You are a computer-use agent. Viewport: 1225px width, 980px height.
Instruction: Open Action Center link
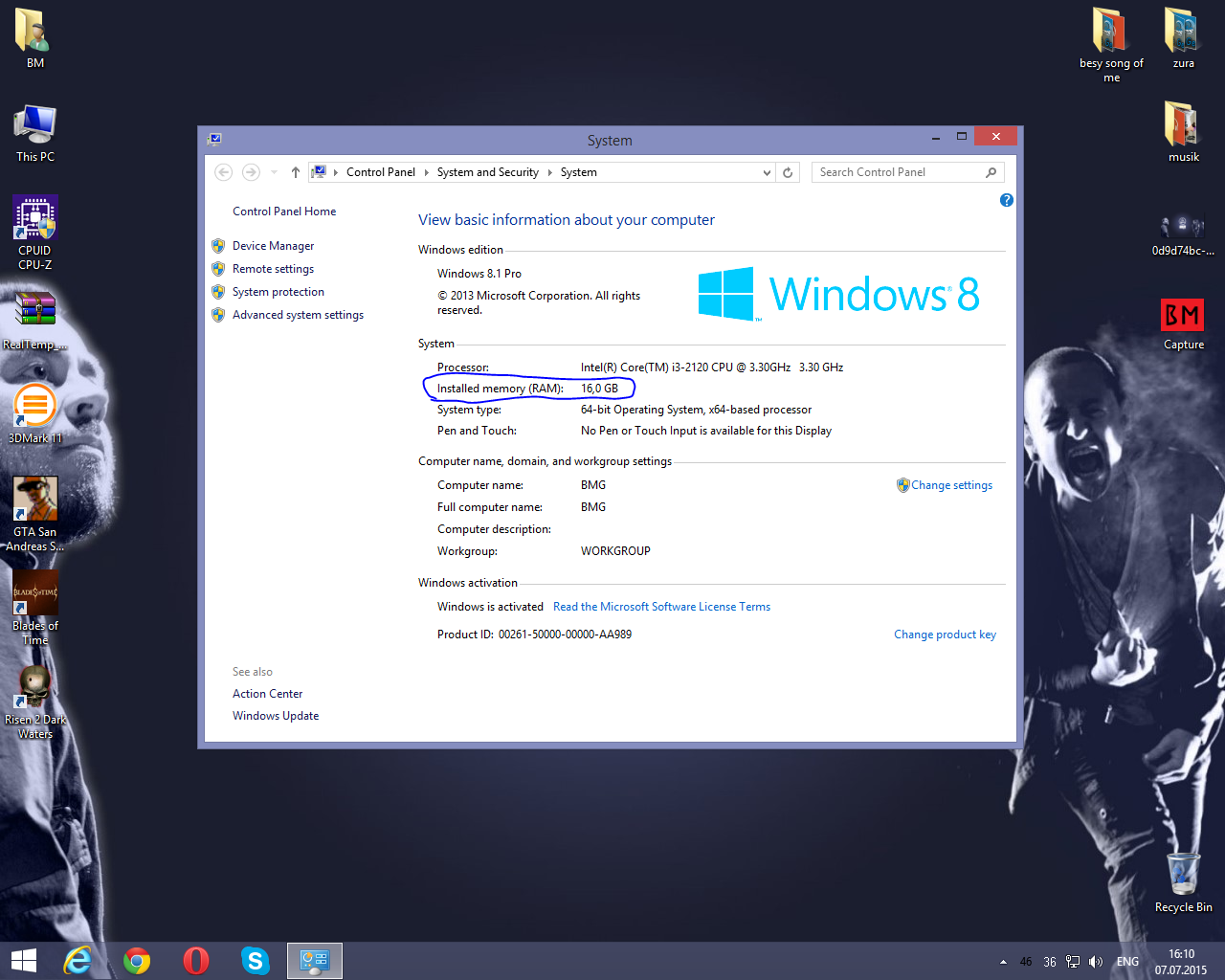(267, 694)
